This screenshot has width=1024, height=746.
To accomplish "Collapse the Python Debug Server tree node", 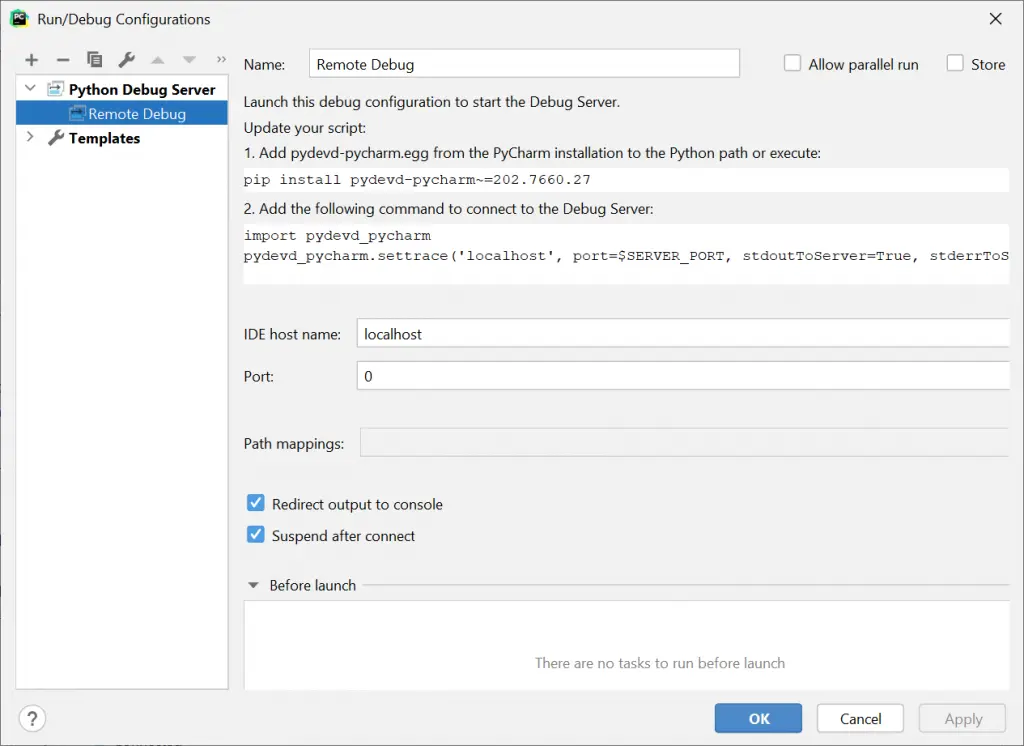I will [30, 88].
